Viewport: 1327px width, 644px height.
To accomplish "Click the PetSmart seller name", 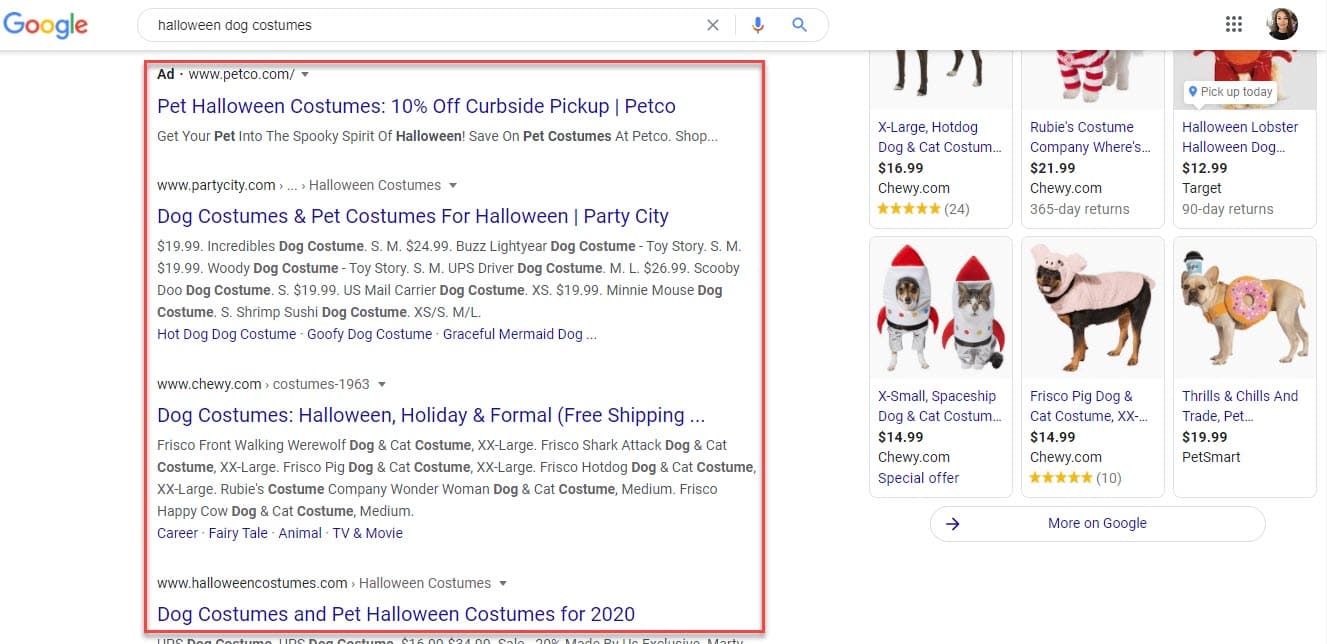I will click(x=1211, y=457).
